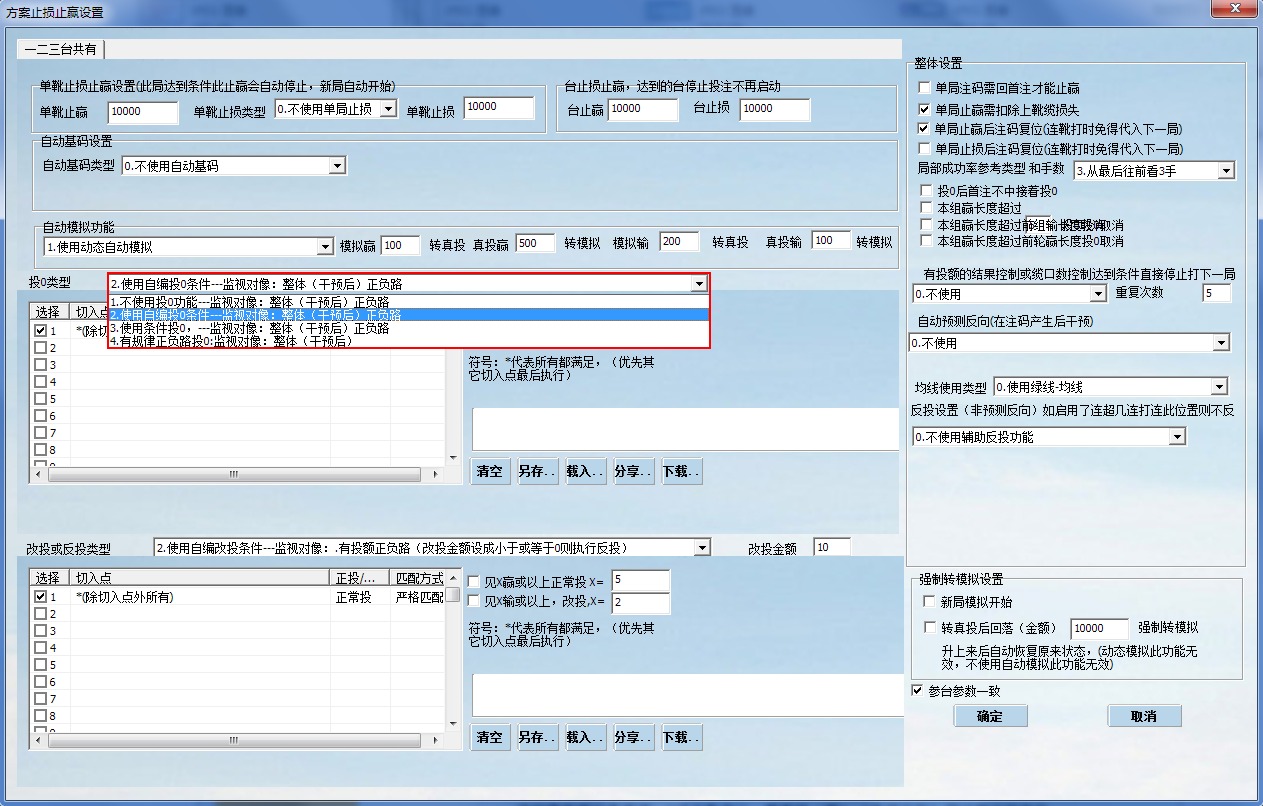Click the 确定 confirm button
The image size is (1263, 806).
(990, 715)
